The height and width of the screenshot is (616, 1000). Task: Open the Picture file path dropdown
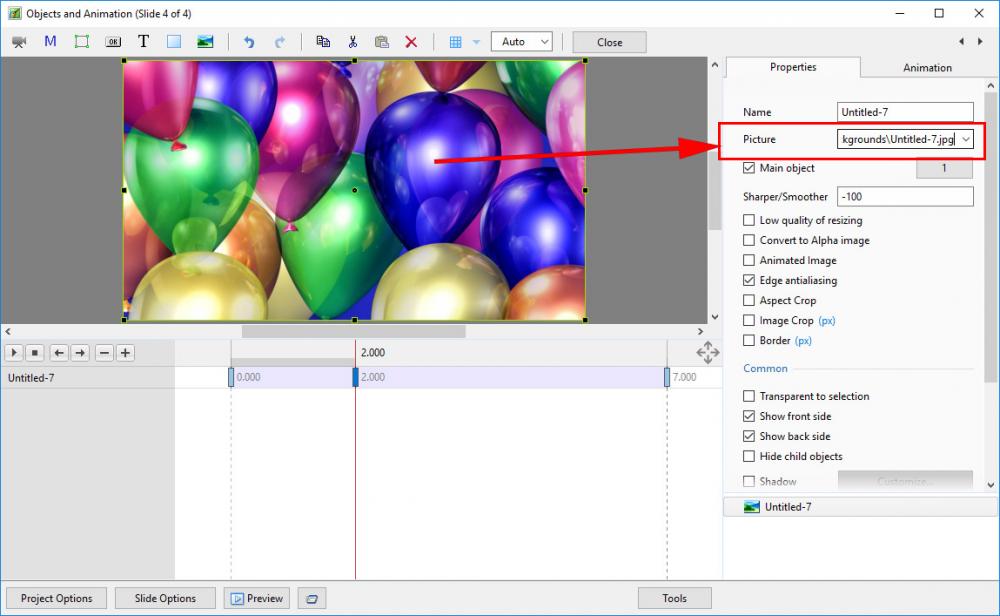(x=965, y=140)
